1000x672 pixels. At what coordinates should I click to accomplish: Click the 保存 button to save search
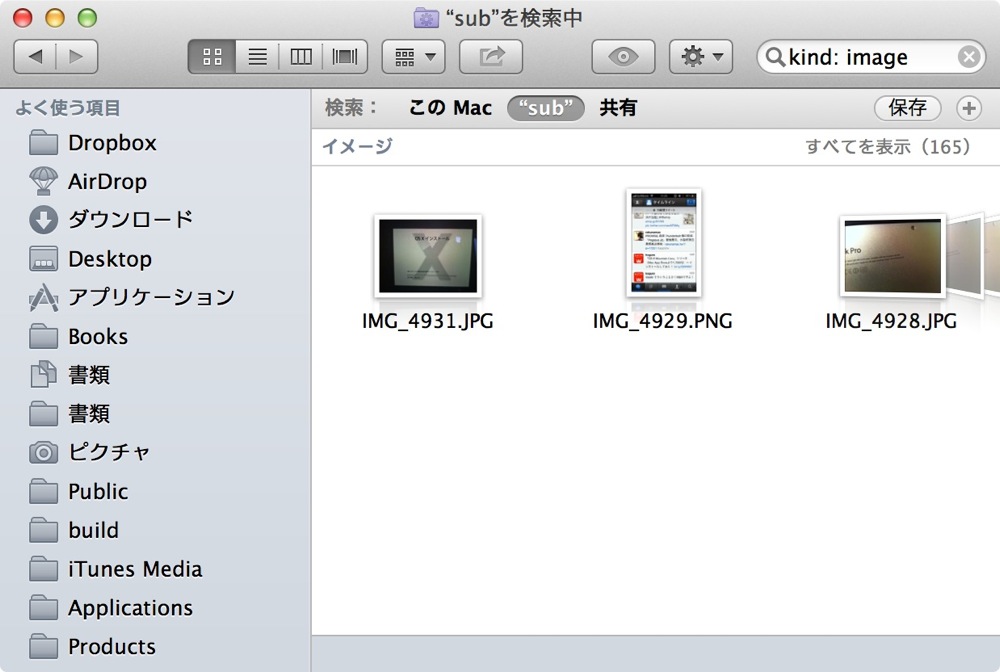pos(908,108)
